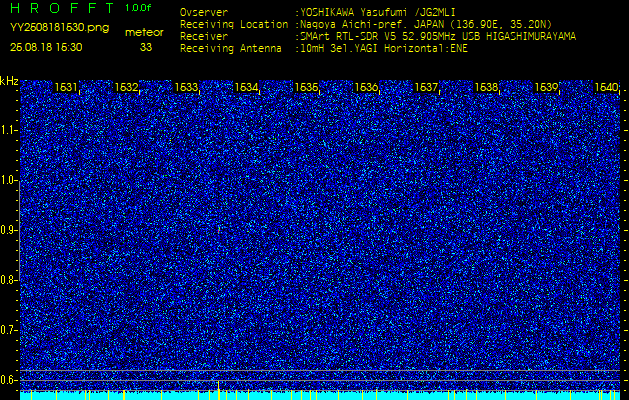Click the 'Receiver' field label
Screen dimensions: 629x400
coord(204,37)
